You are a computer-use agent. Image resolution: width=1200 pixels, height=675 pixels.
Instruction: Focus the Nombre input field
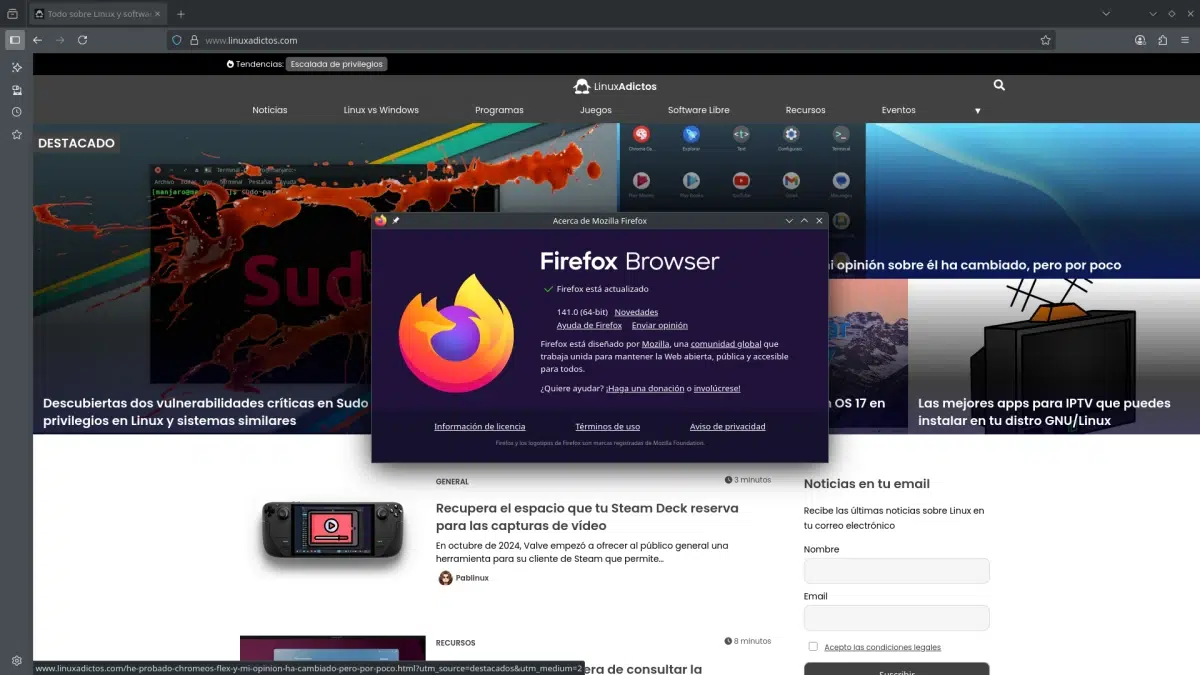click(896, 571)
